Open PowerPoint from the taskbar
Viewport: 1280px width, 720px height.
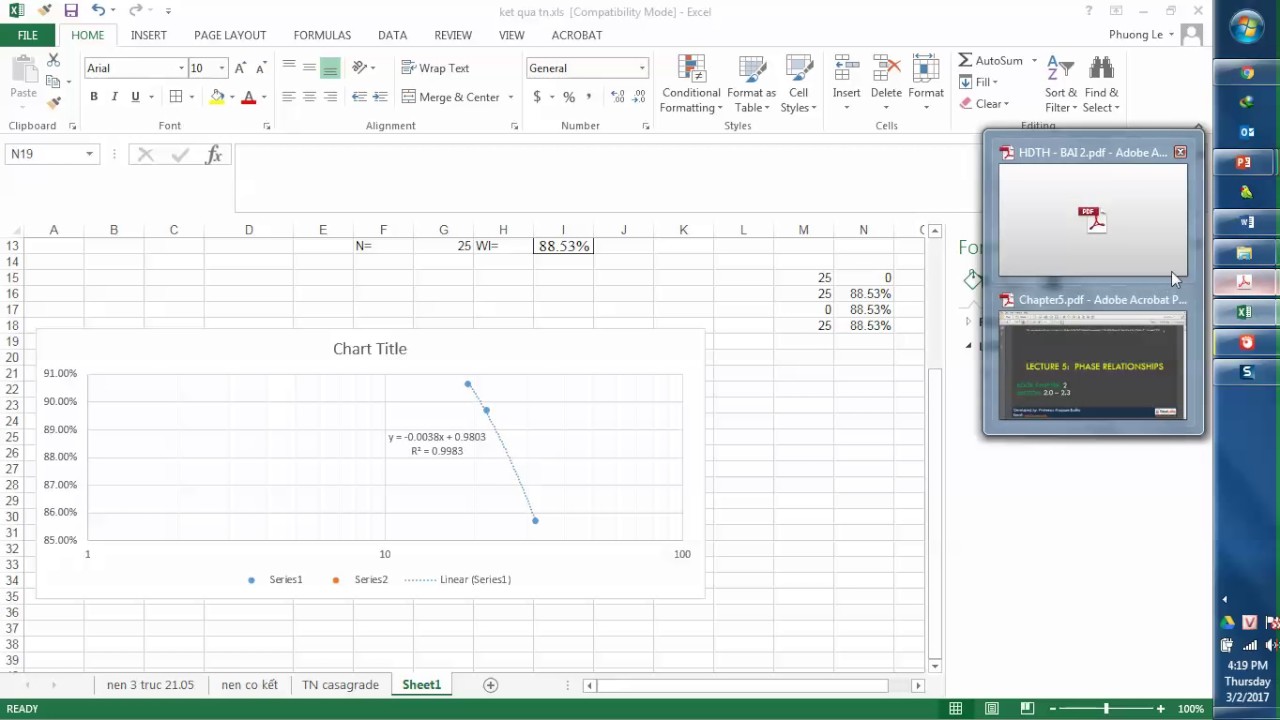(x=1246, y=162)
